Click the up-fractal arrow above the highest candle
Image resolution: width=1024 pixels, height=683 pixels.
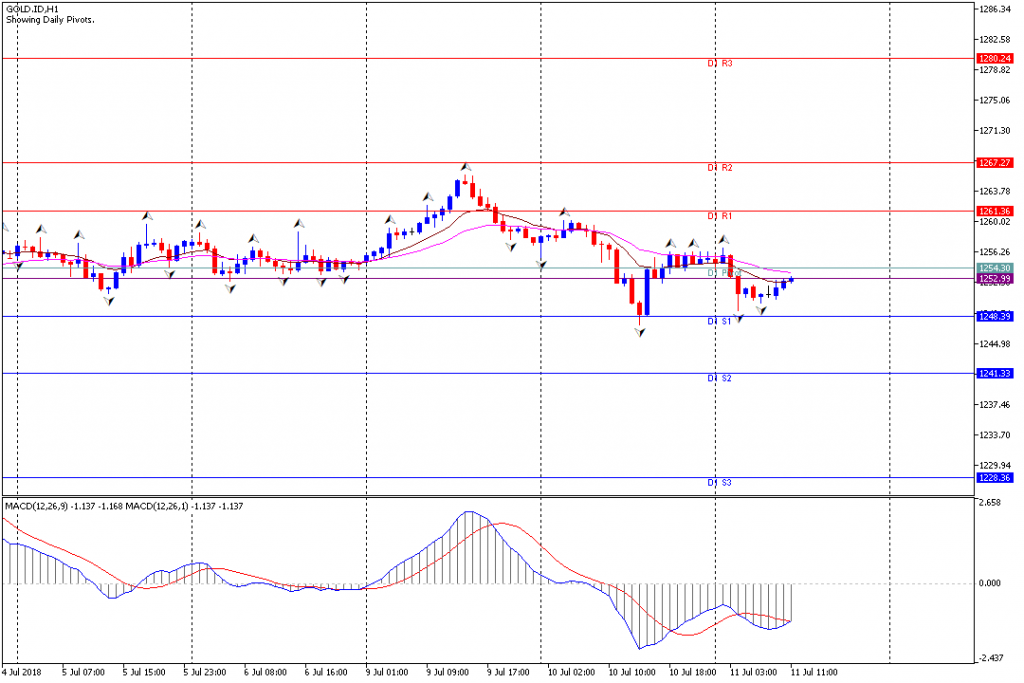coord(466,167)
